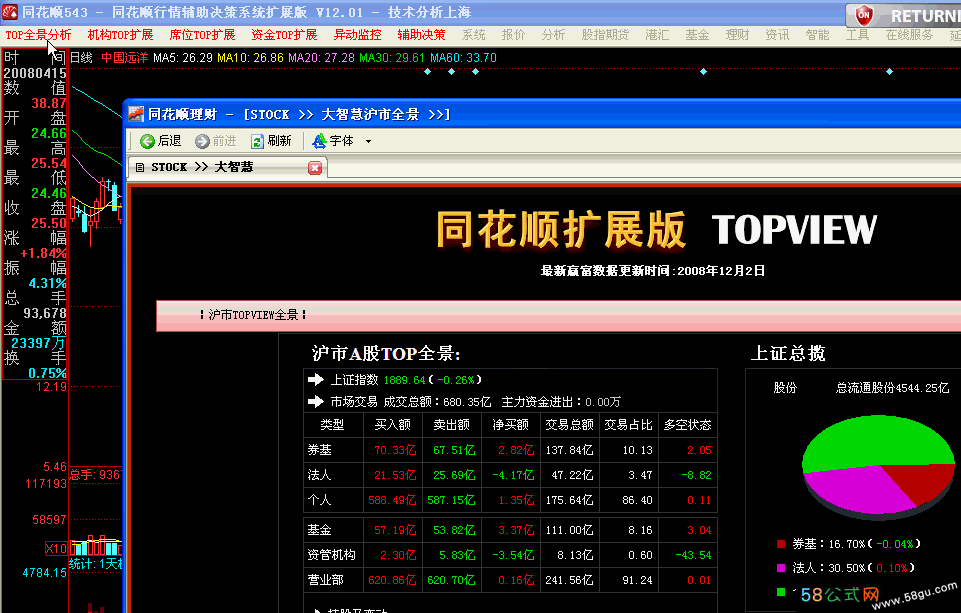Click the MA60: 33.70 indicator

[463, 58]
